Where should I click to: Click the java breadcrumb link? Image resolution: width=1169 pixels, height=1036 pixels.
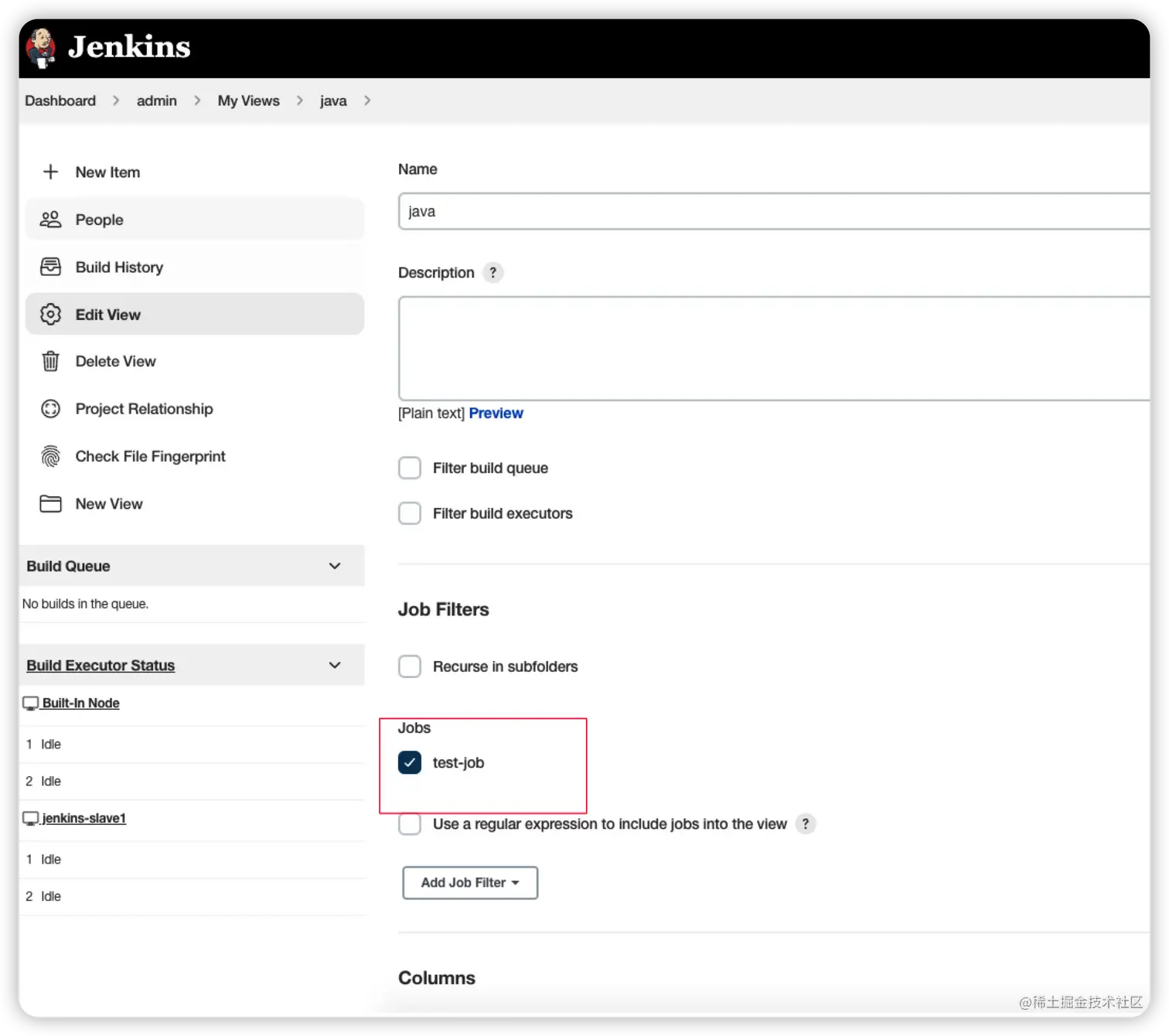click(333, 101)
